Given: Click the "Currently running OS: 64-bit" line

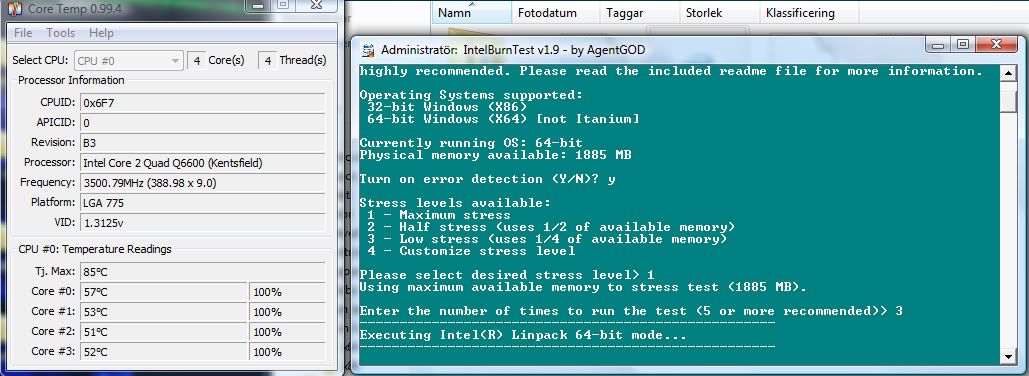Looking at the screenshot, I should (471, 143).
